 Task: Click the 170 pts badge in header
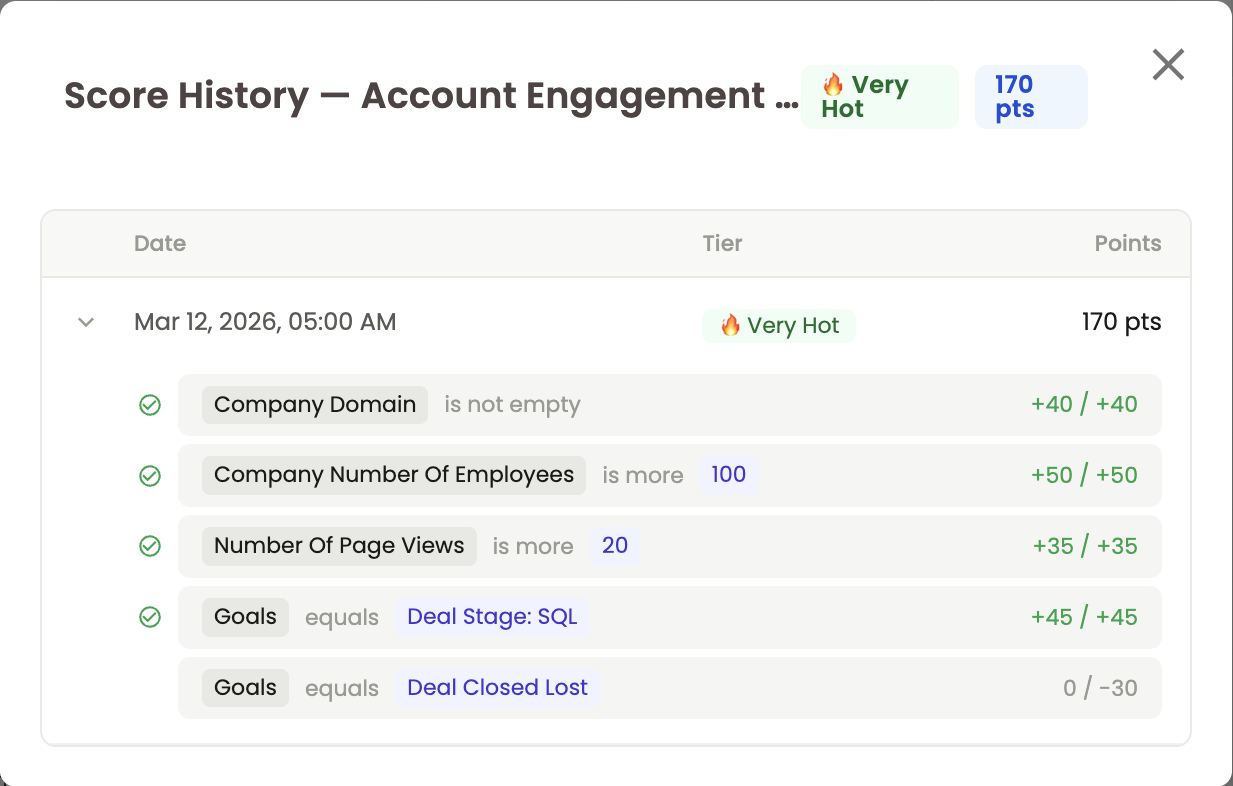pos(1031,96)
